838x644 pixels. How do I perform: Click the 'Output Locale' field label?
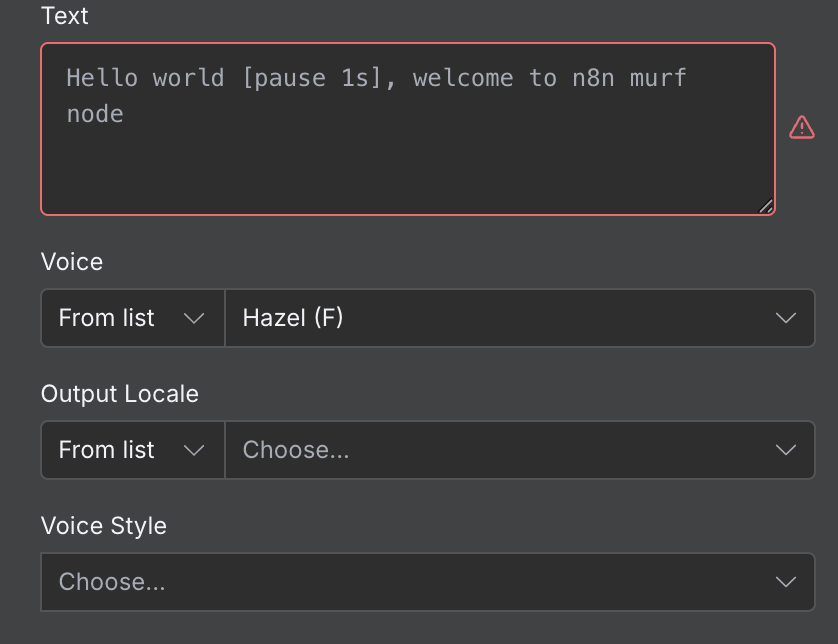pyautogui.click(x=120, y=394)
